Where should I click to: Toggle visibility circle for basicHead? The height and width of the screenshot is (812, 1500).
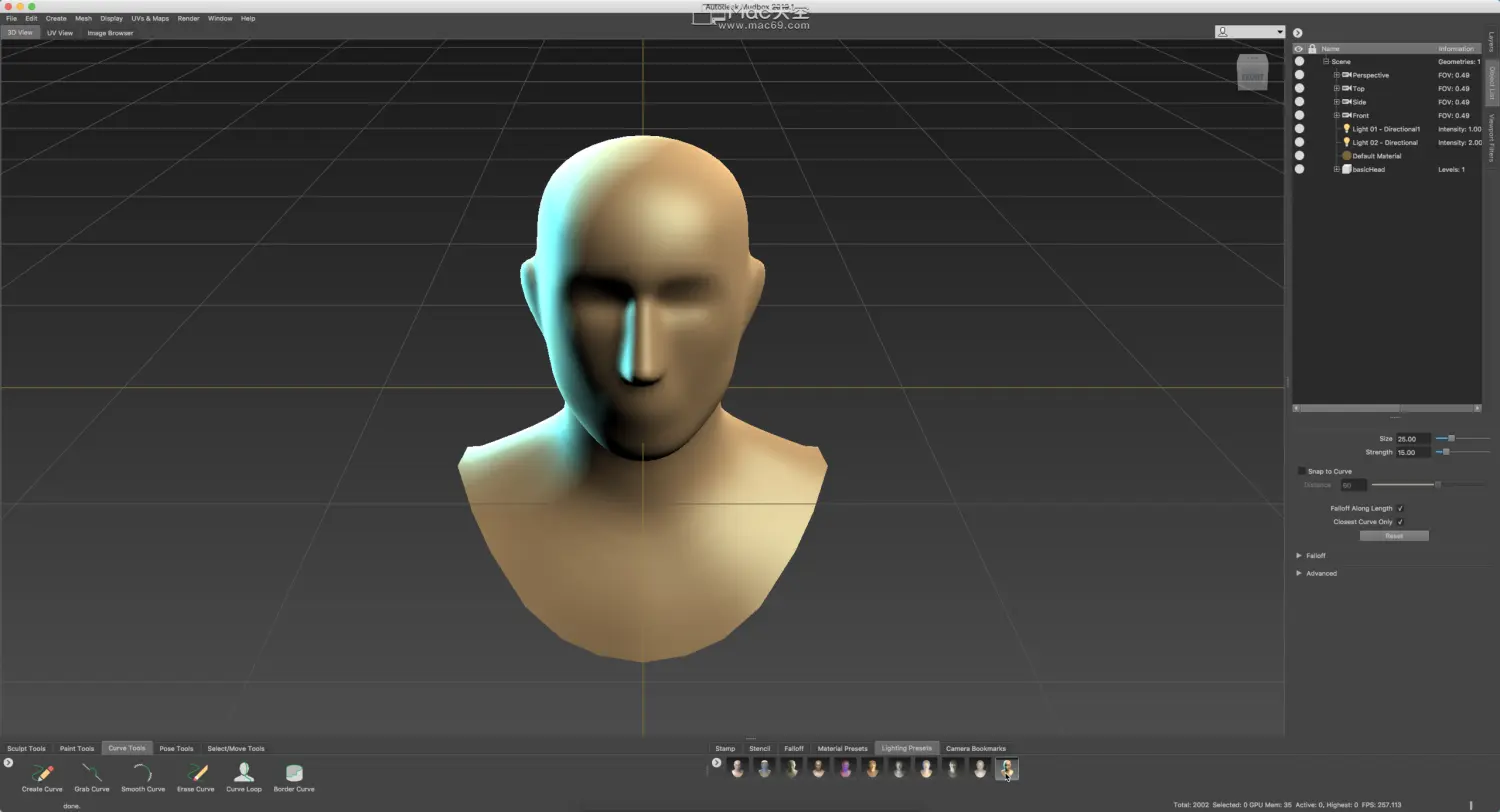pyautogui.click(x=1299, y=169)
